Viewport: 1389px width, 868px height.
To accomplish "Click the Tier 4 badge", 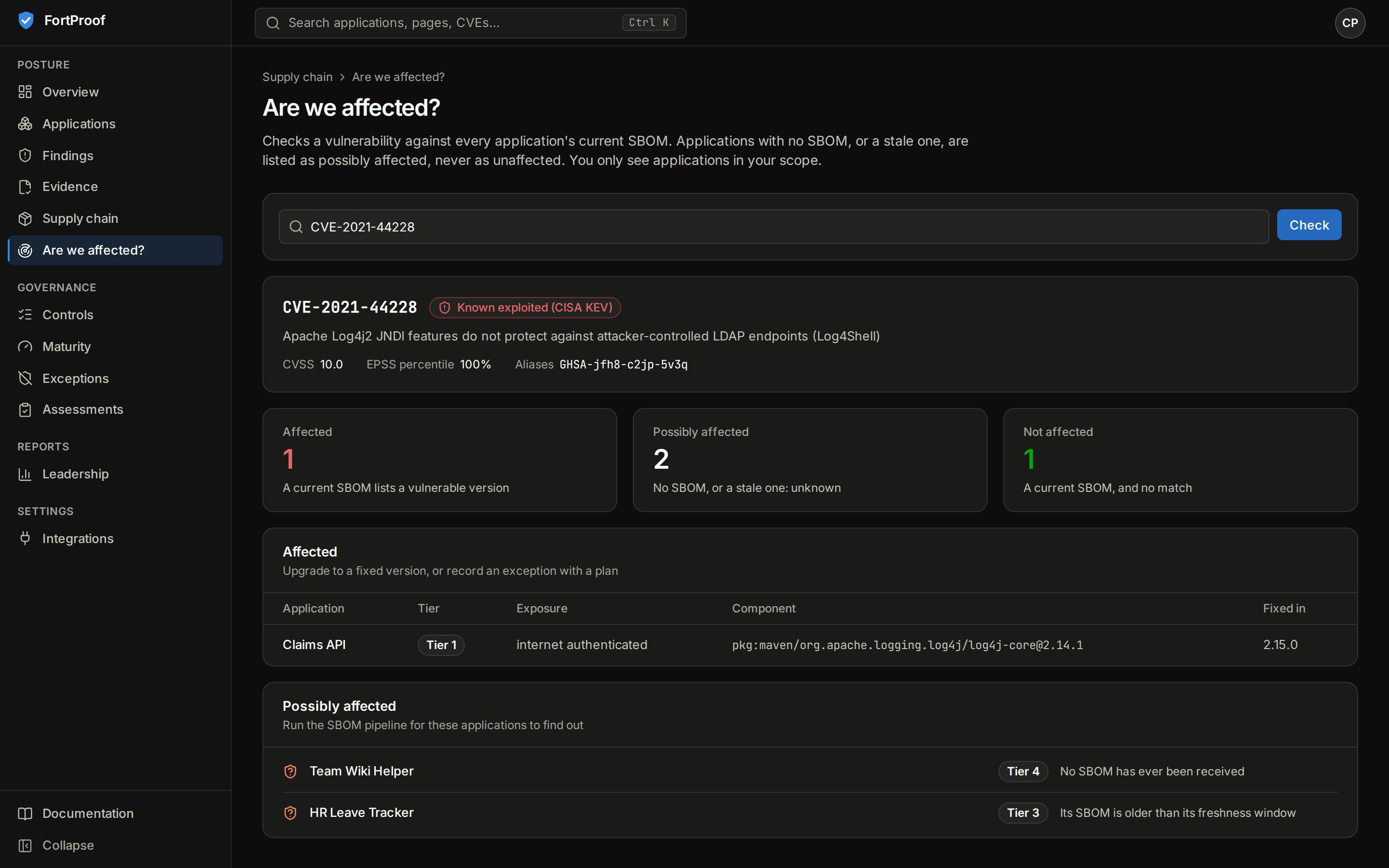I will [1023, 772].
